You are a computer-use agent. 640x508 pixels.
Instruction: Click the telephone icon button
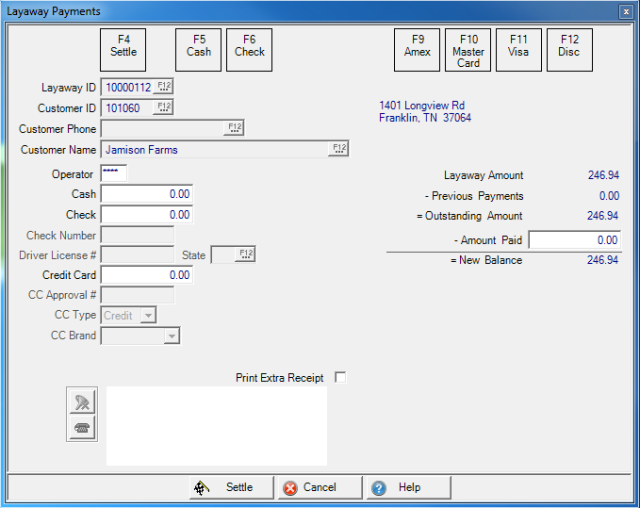[x=81, y=428]
